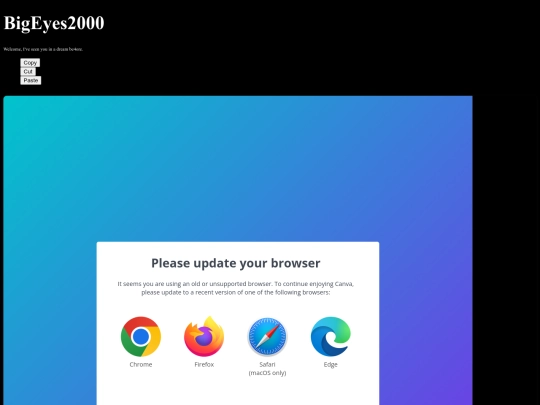
Task: Click the Cut button
Action: click(28, 72)
